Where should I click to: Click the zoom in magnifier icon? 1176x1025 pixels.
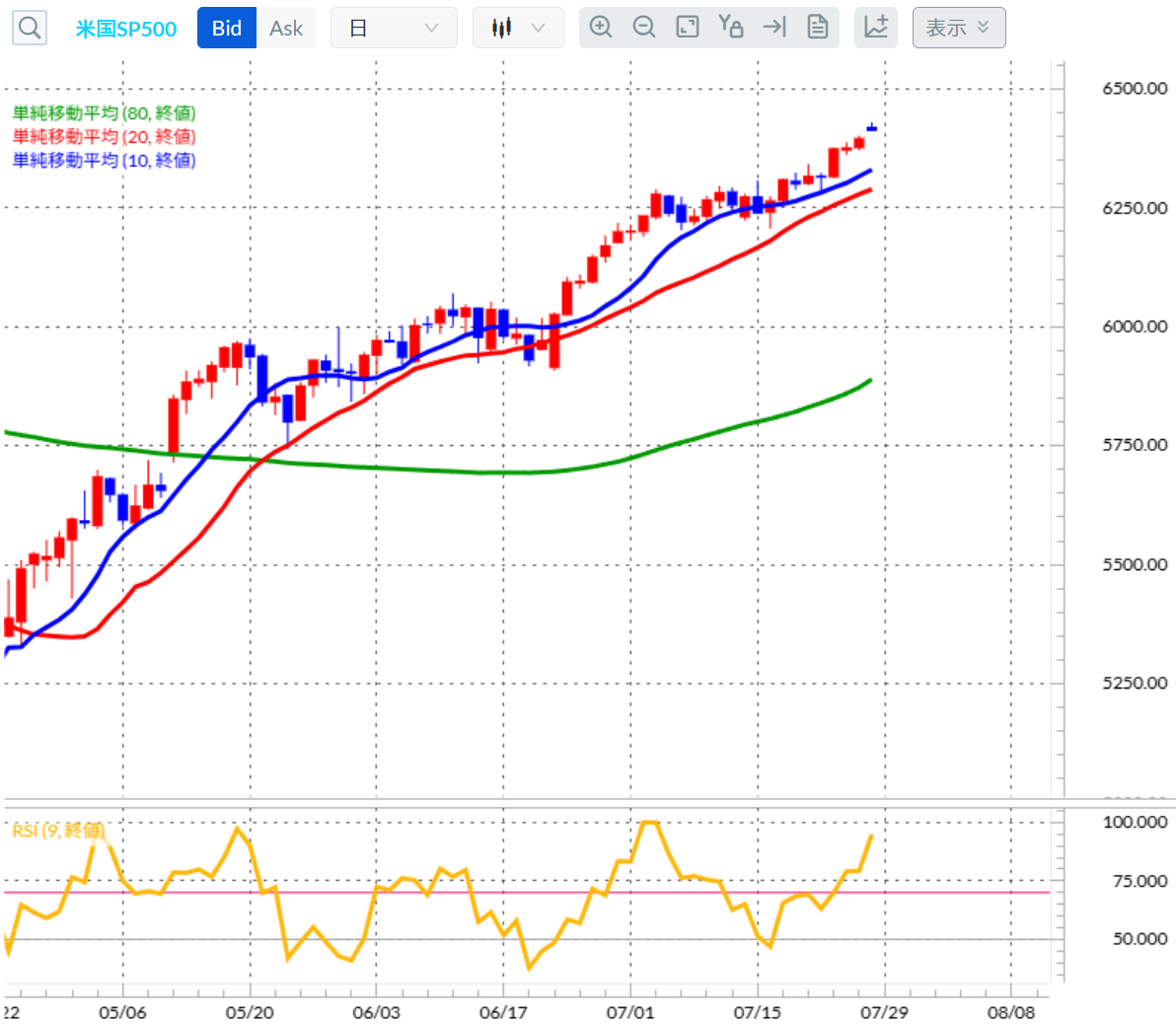(601, 27)
